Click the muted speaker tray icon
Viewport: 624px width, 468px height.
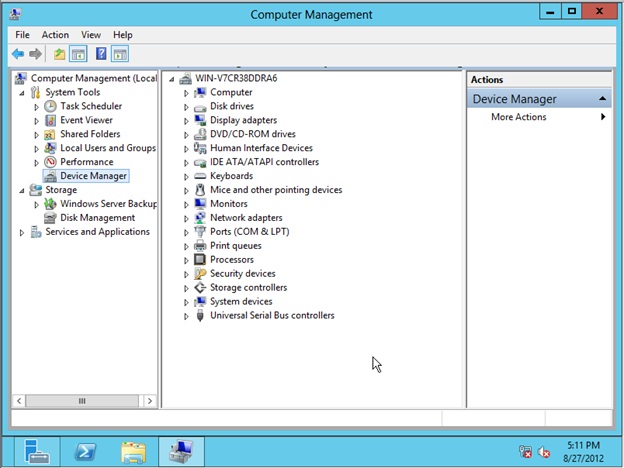(x=544, y=452)
